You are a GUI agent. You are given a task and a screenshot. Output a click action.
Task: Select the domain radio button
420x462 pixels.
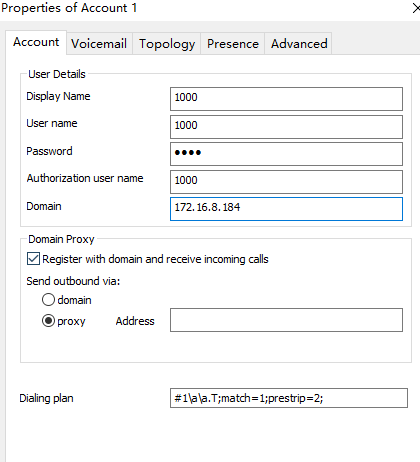(x=48, y=299)
